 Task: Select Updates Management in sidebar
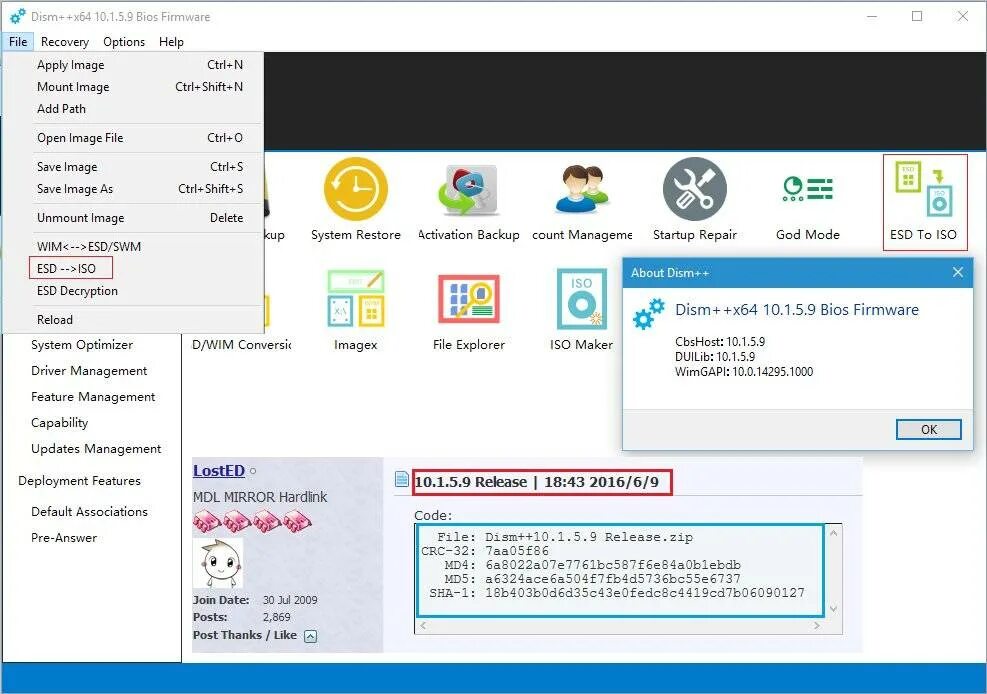point(96,449)
